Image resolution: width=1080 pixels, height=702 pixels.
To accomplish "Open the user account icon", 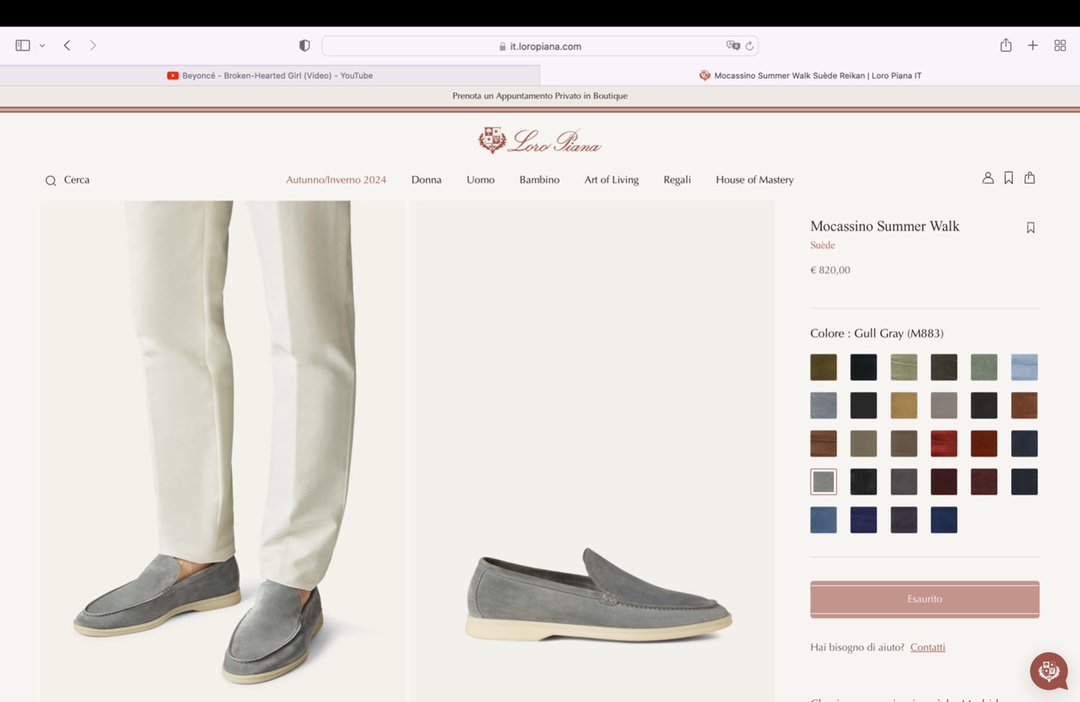I will [988, 178].
